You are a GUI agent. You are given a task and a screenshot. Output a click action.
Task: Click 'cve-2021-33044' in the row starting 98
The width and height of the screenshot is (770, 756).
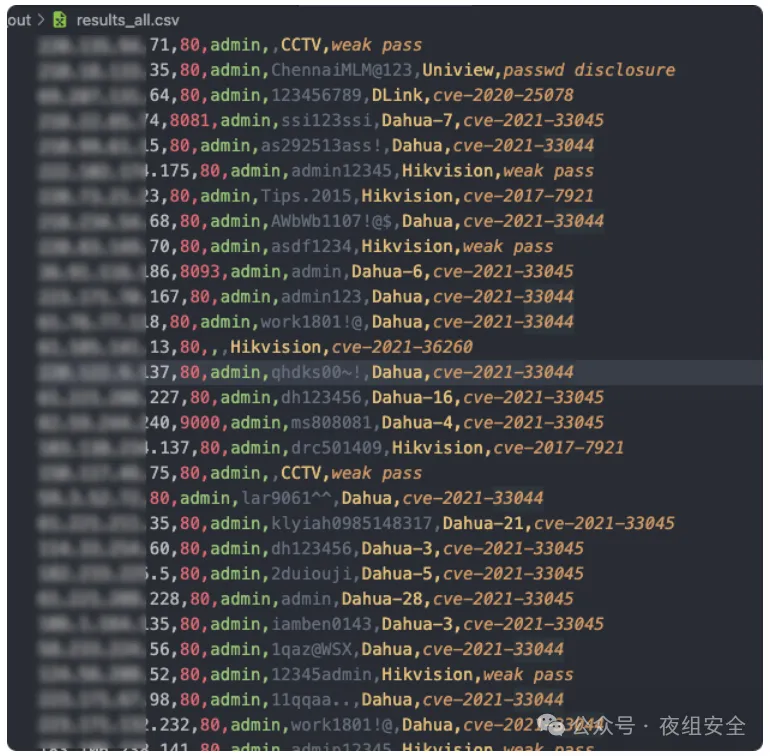(x=493, y=700)
